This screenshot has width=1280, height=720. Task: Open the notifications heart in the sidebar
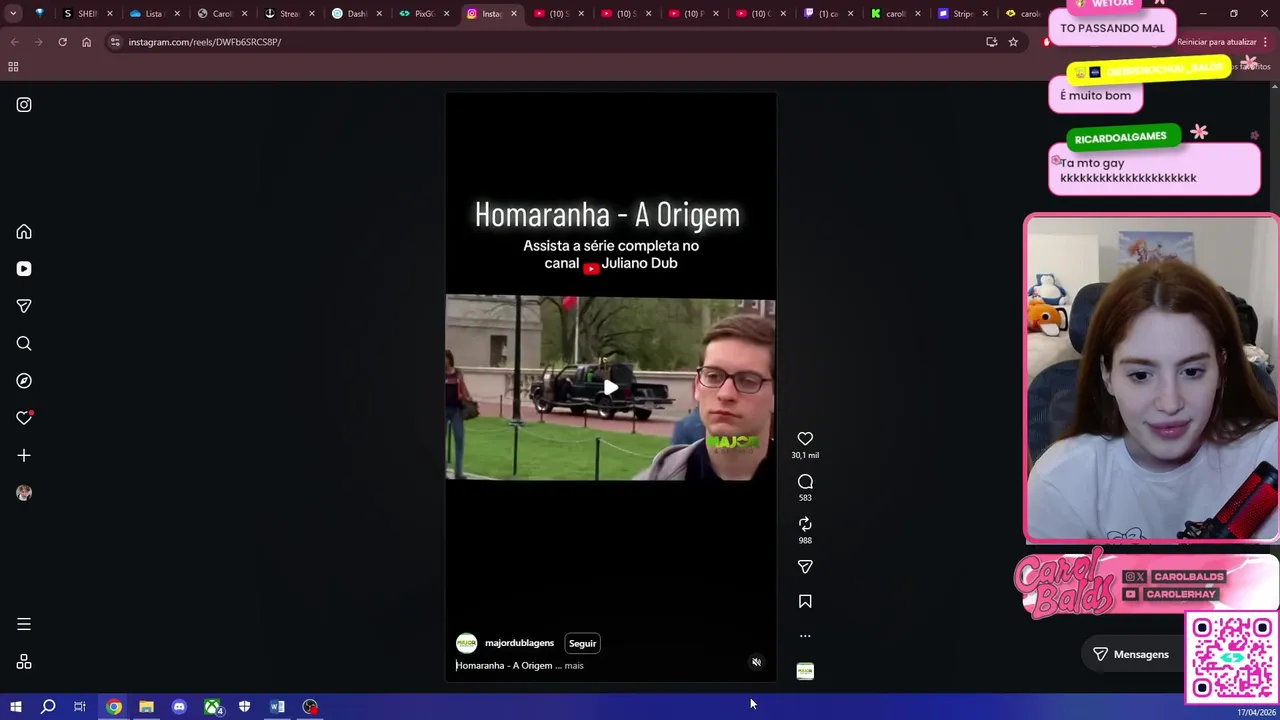pos(24,418)
